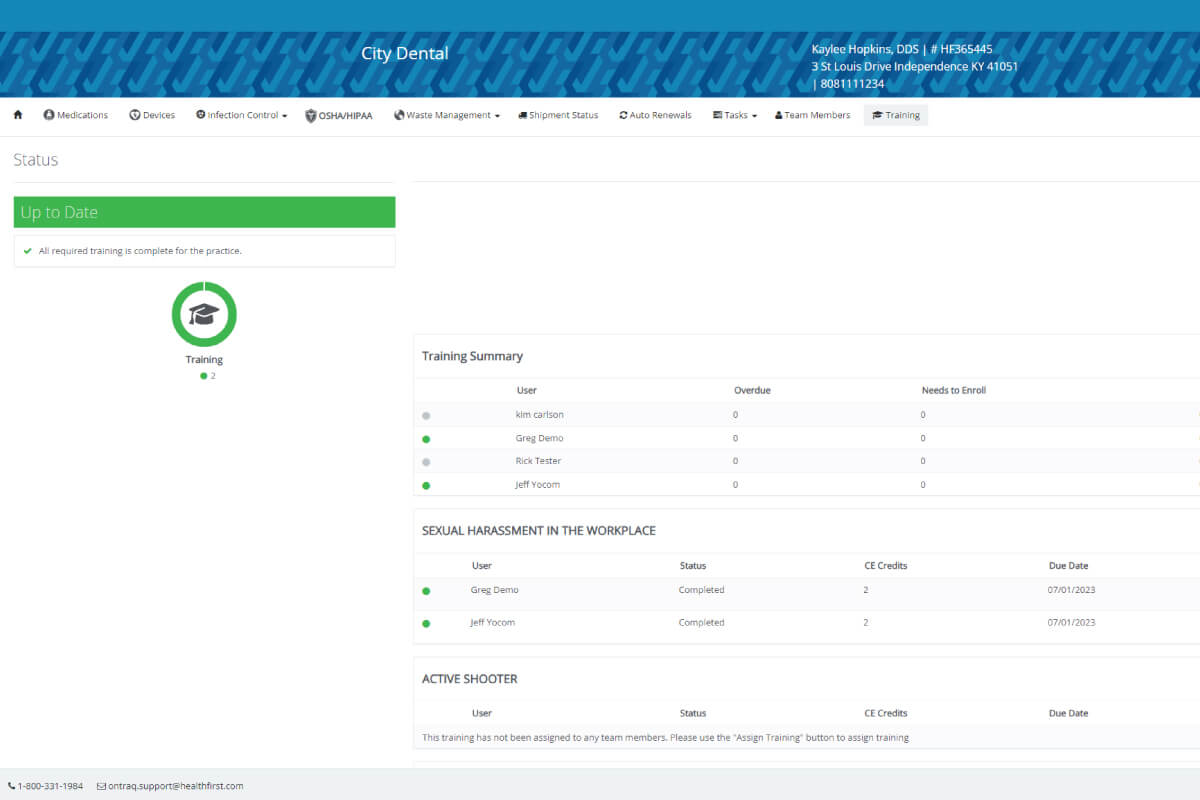Viewport: 1200px width, 800px height.
Task: Click Due Date header in Sexual Harassment table
Action: [x=1068, y=566]
